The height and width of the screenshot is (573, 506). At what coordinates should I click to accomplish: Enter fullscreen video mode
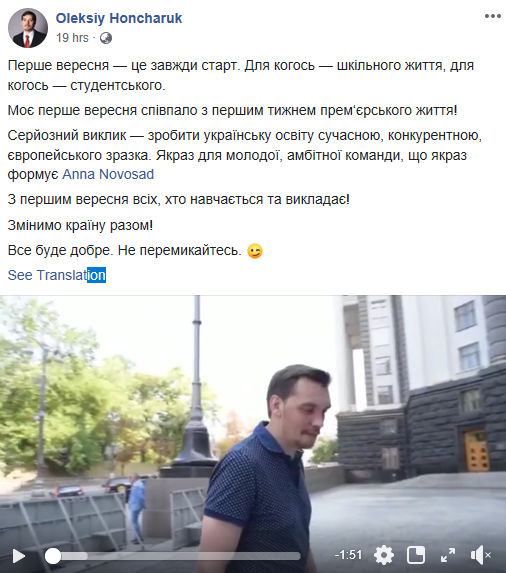tap(448, 555)
